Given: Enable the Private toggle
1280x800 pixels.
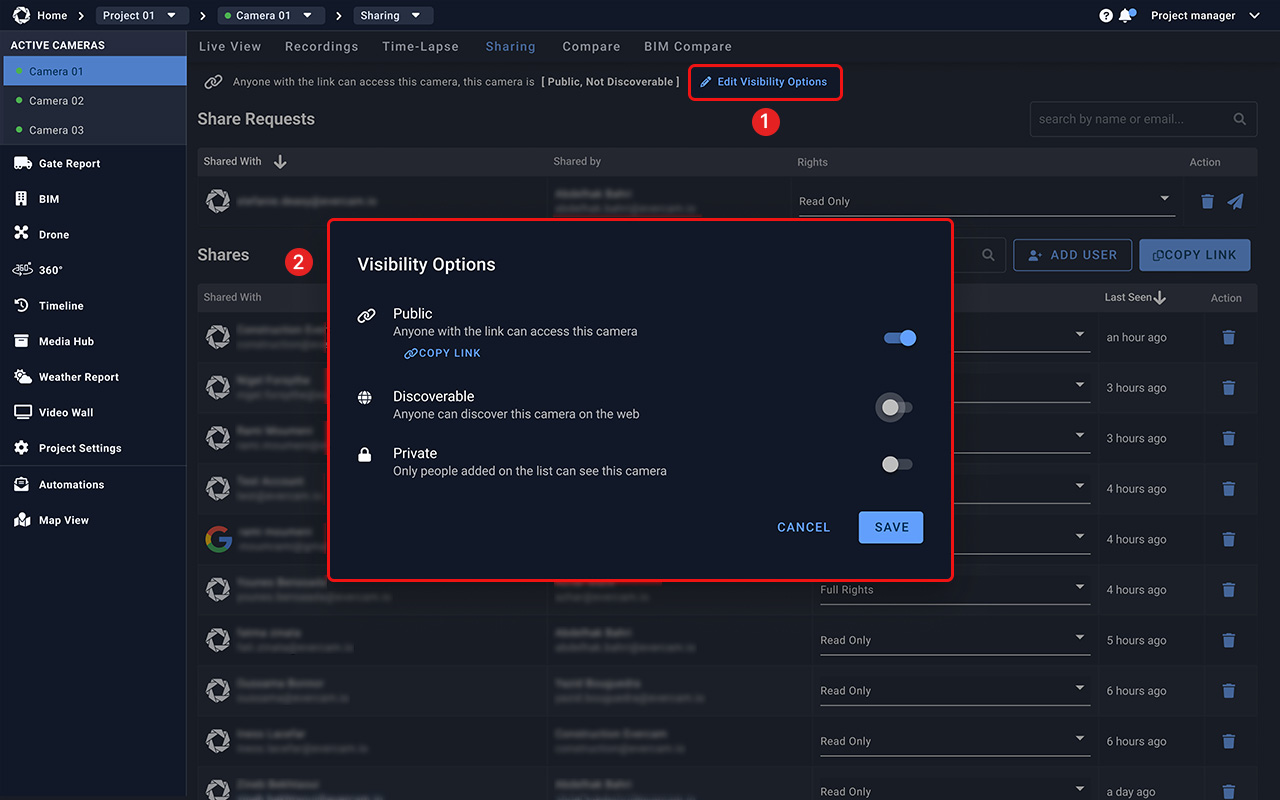Looking at the screenshot, I should tap(897, 464).
